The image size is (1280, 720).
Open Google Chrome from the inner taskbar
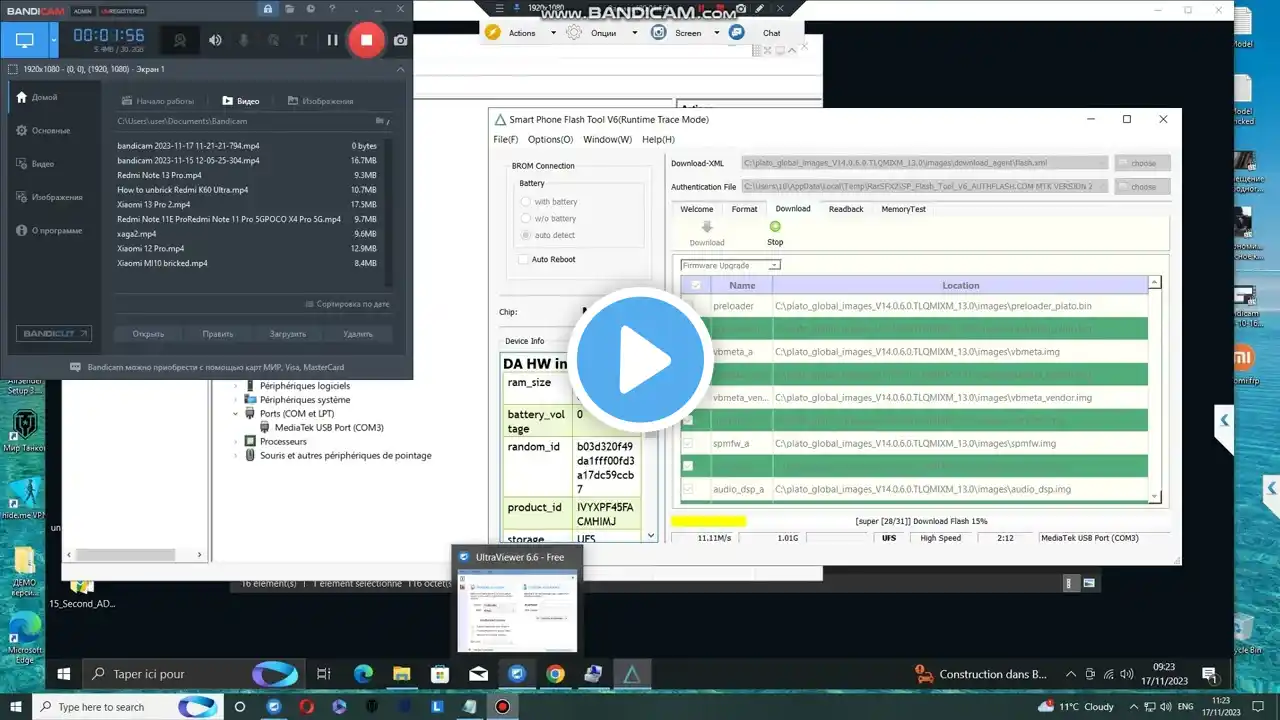coord(555,674)
